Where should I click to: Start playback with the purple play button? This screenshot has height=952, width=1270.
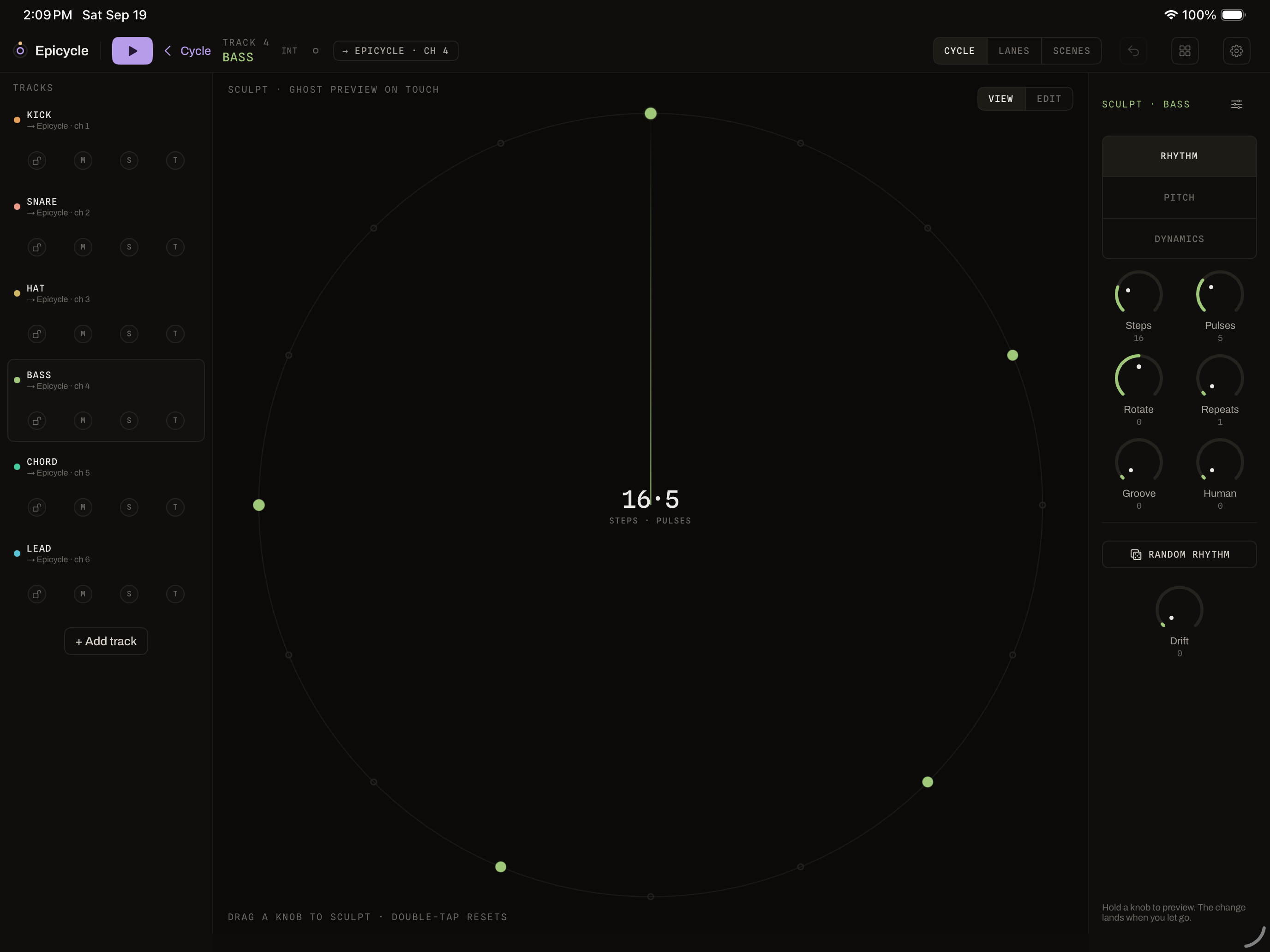point(132,50)
